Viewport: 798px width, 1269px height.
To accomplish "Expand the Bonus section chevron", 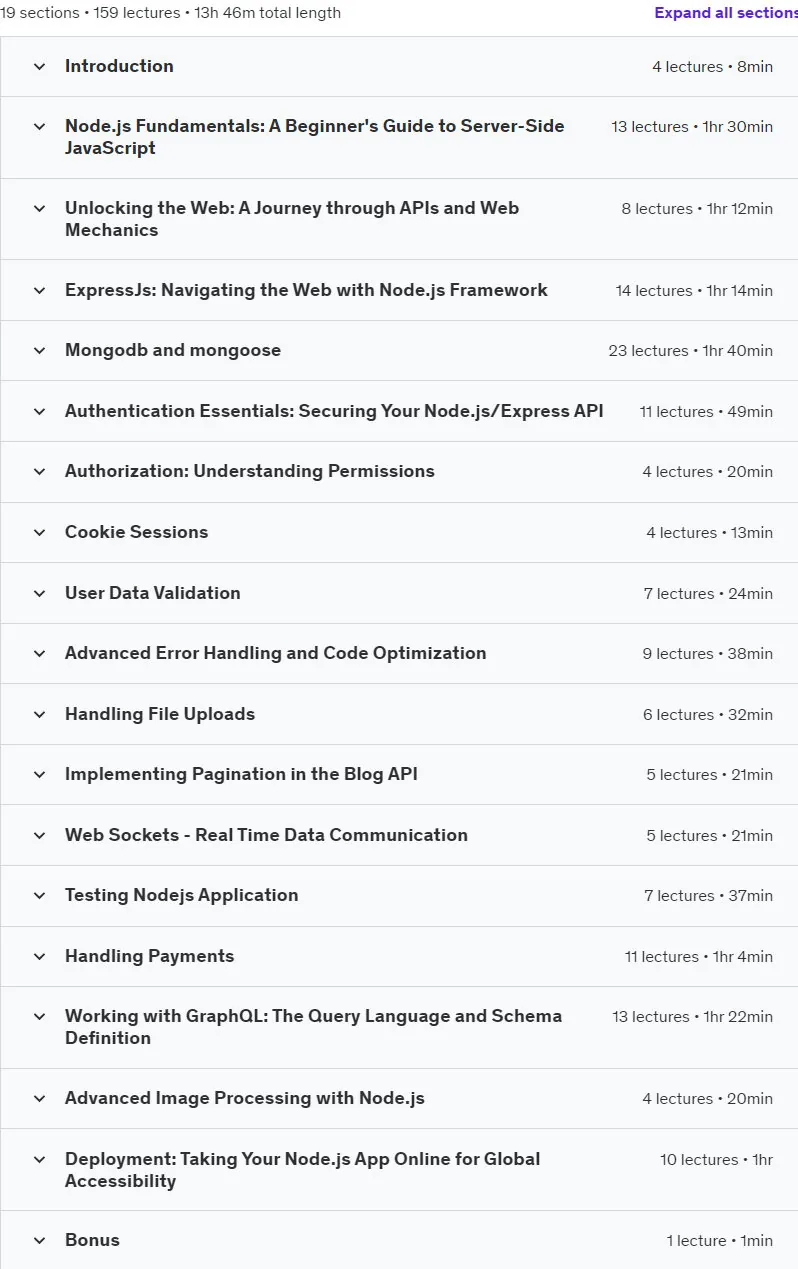I will click(40, 1241).
